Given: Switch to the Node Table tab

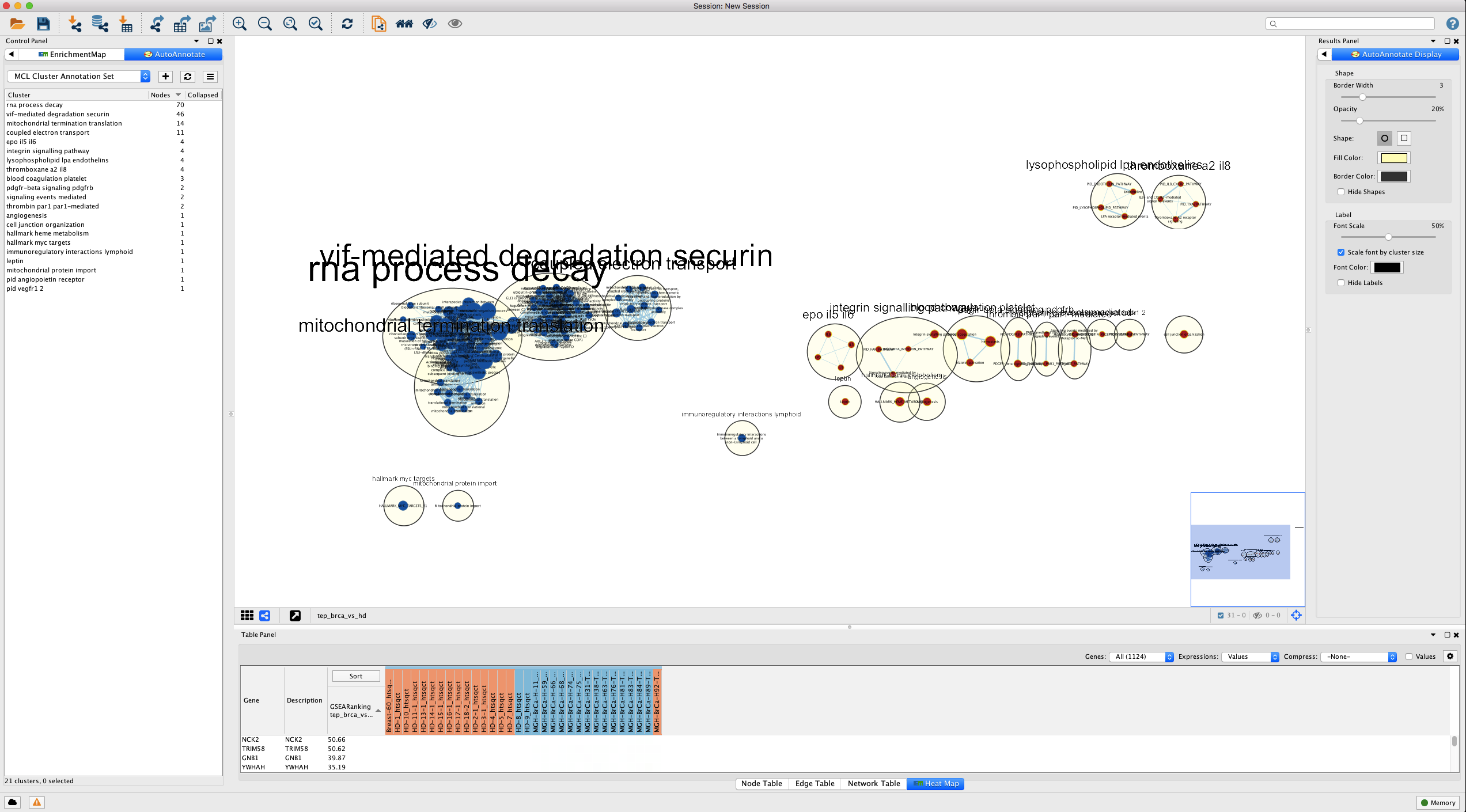Looking at the screenshot, I should point(762,783).
